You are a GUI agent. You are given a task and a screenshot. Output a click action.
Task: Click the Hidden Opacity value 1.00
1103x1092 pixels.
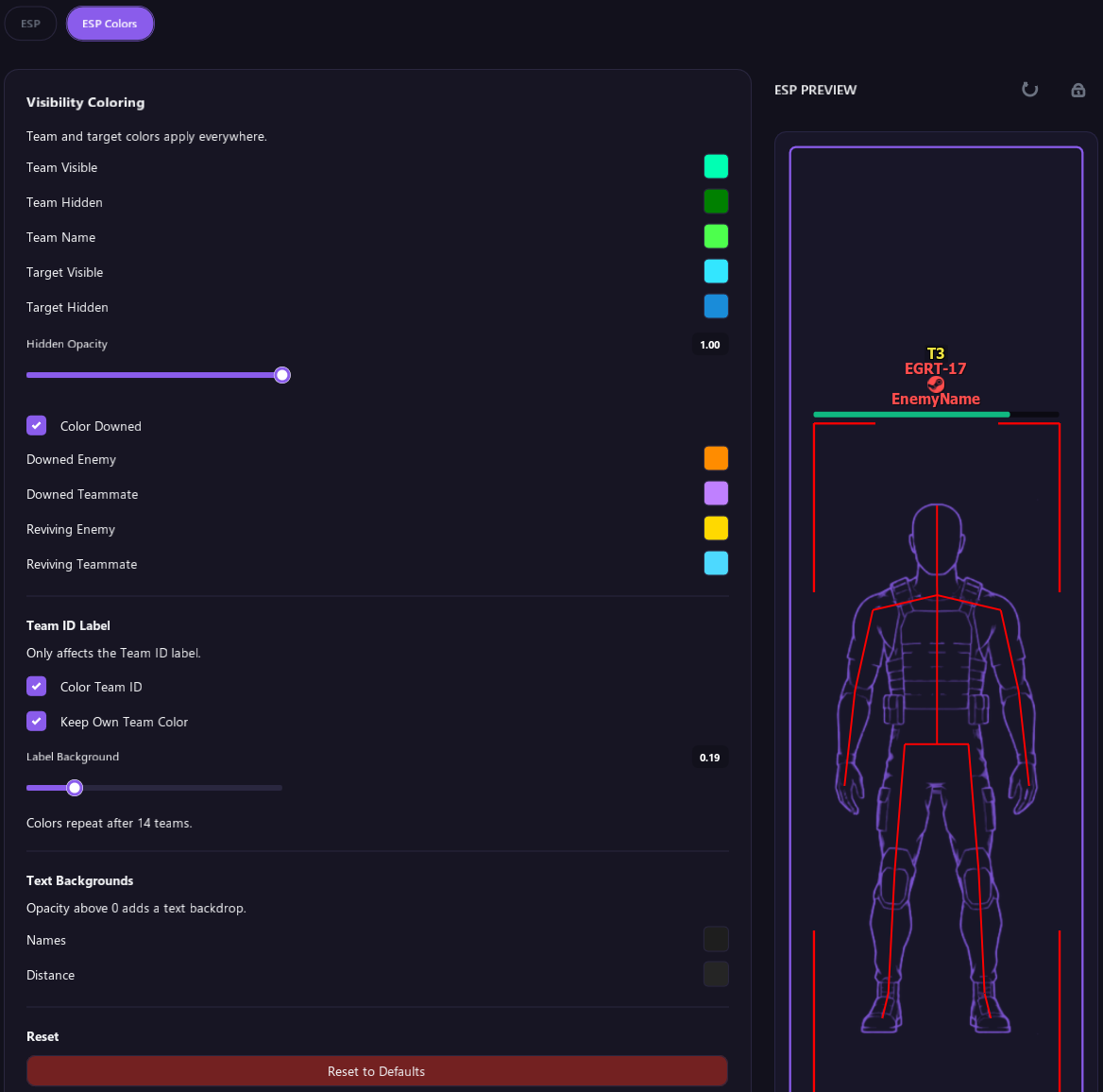pyautogui.click(x=710, y=345)
